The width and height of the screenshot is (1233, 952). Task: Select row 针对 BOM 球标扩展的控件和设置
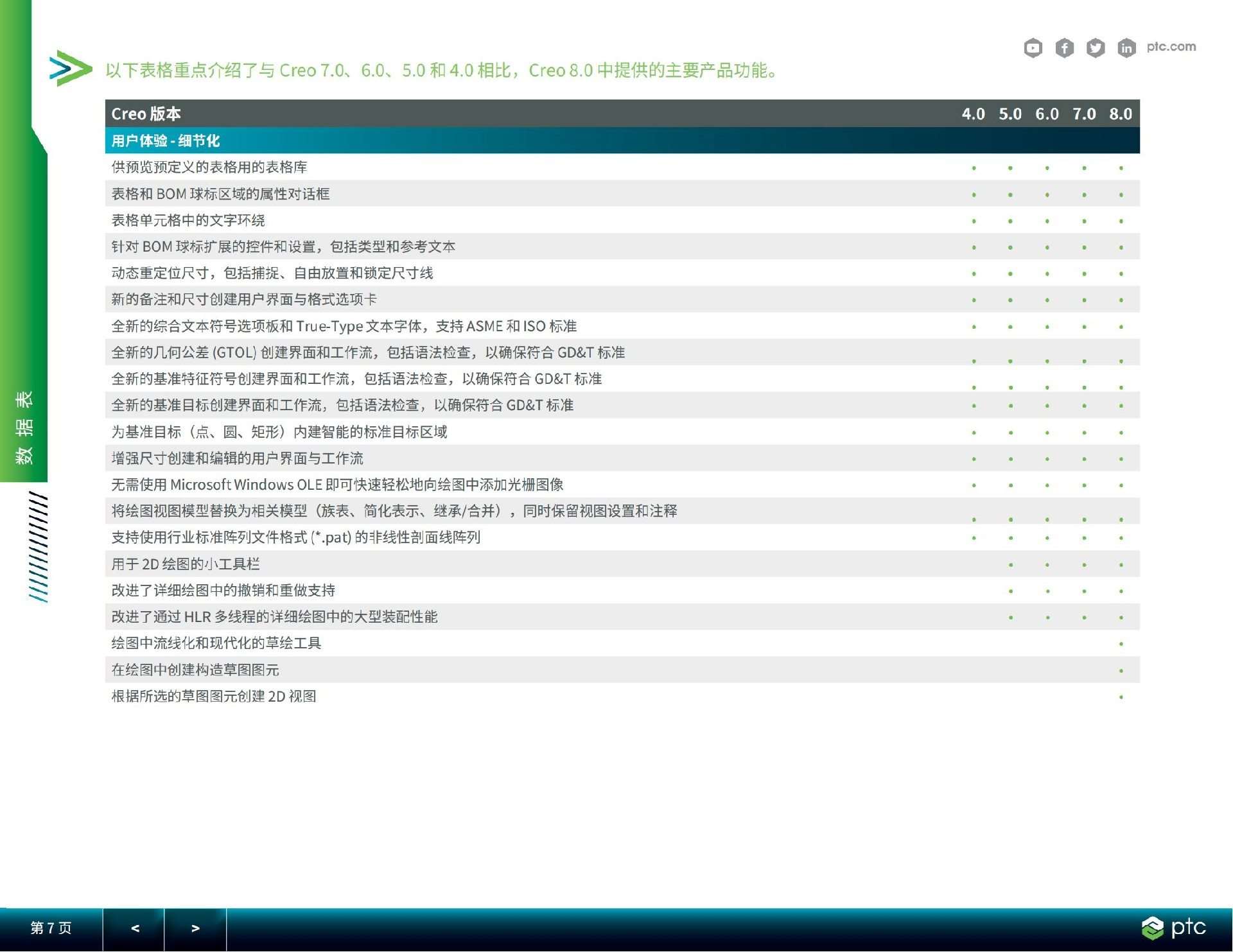pos(622,247)
